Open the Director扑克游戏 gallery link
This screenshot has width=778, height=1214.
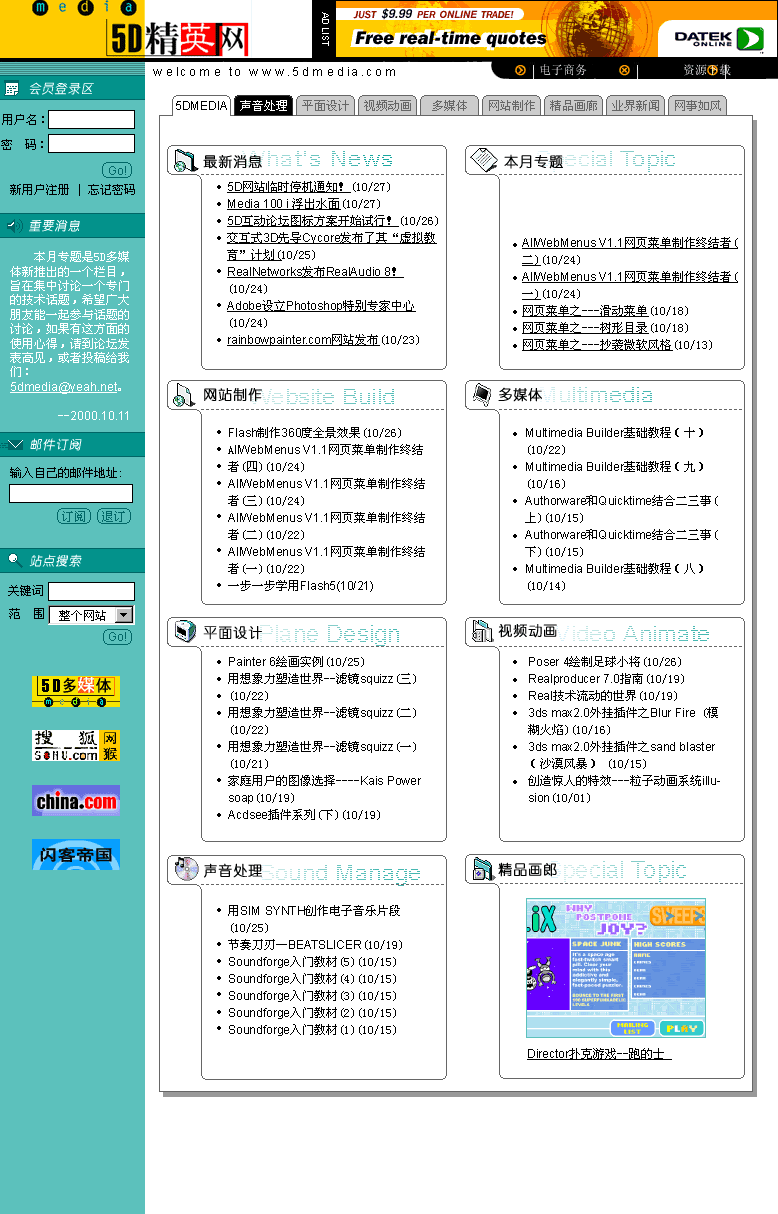pos(599,1054)
